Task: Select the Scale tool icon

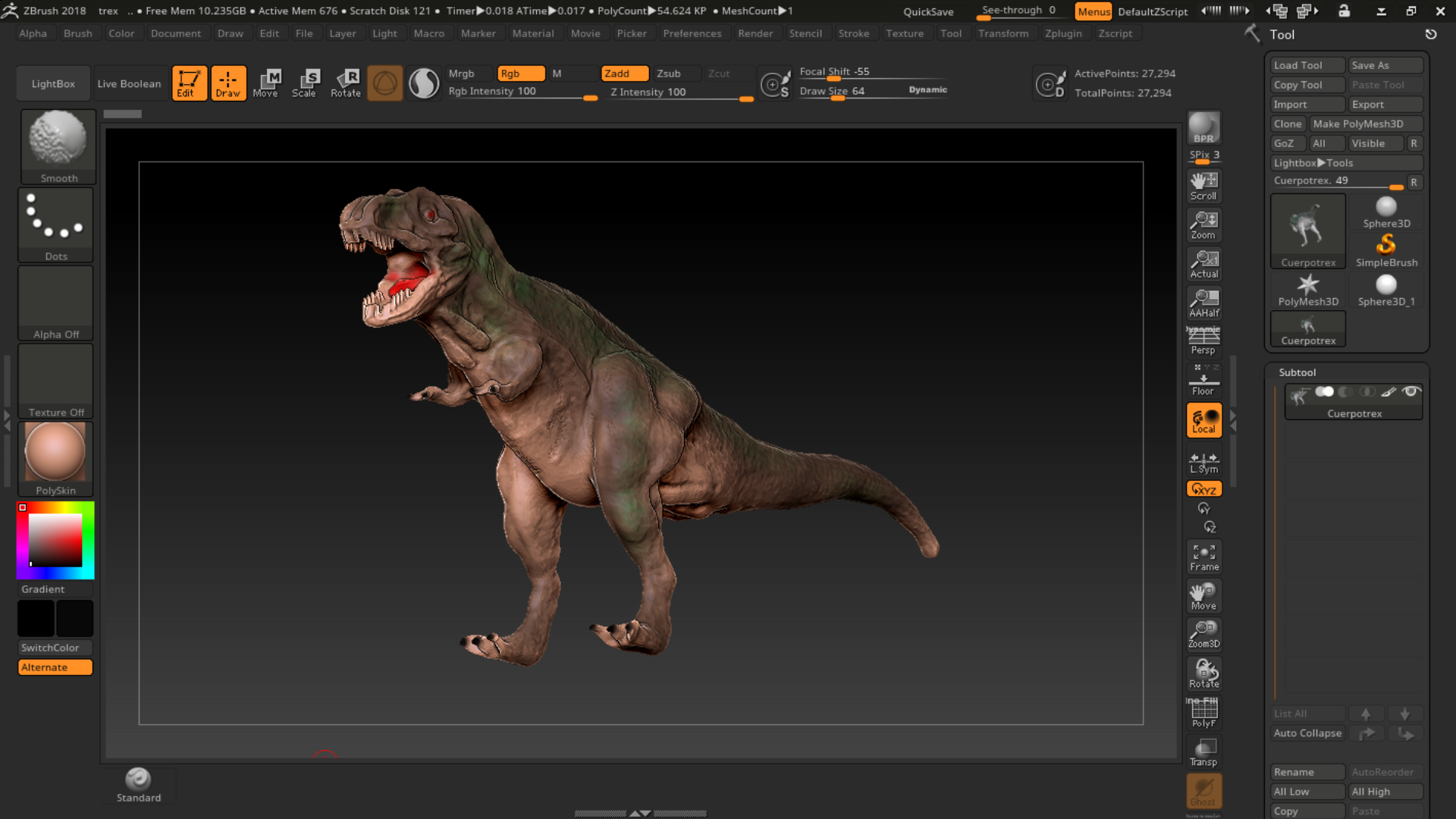Action: [x=304, y=82]
